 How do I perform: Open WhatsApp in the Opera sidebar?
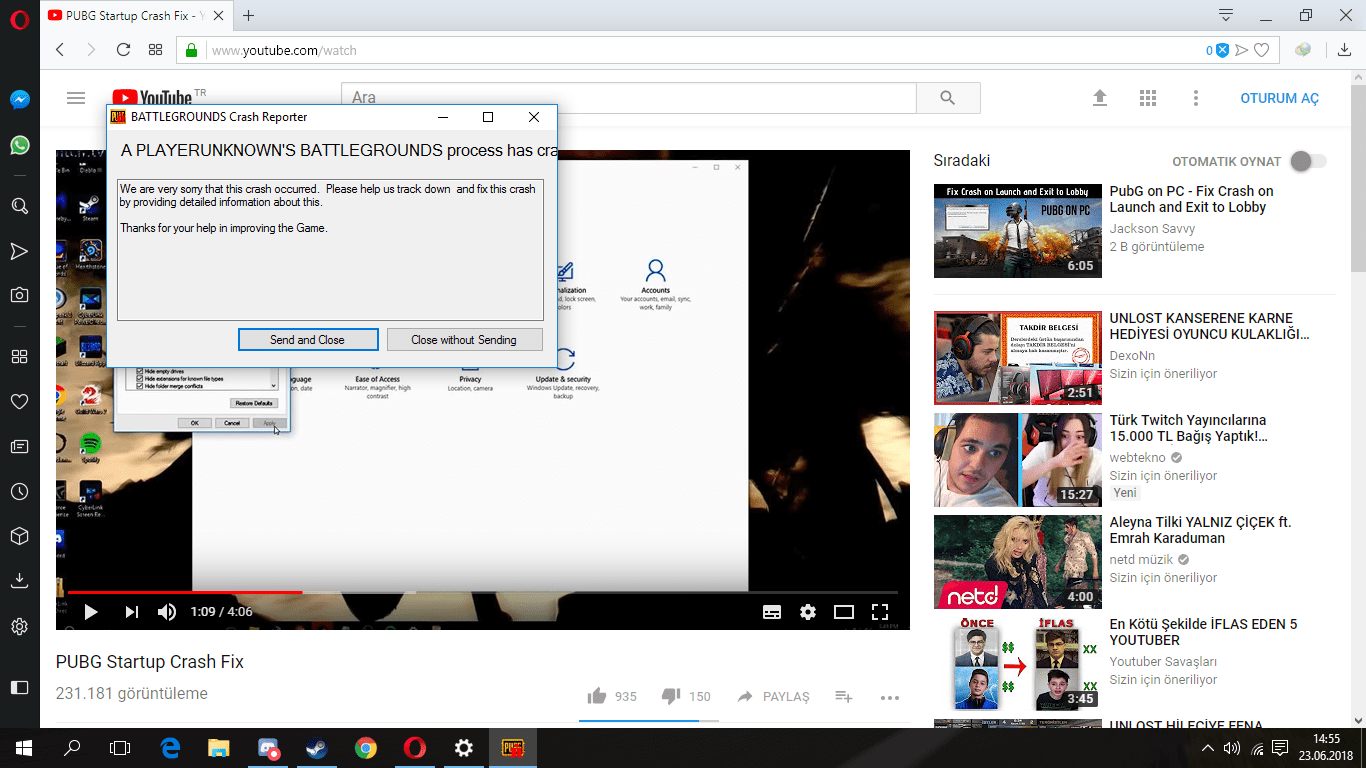pos(19,145)
